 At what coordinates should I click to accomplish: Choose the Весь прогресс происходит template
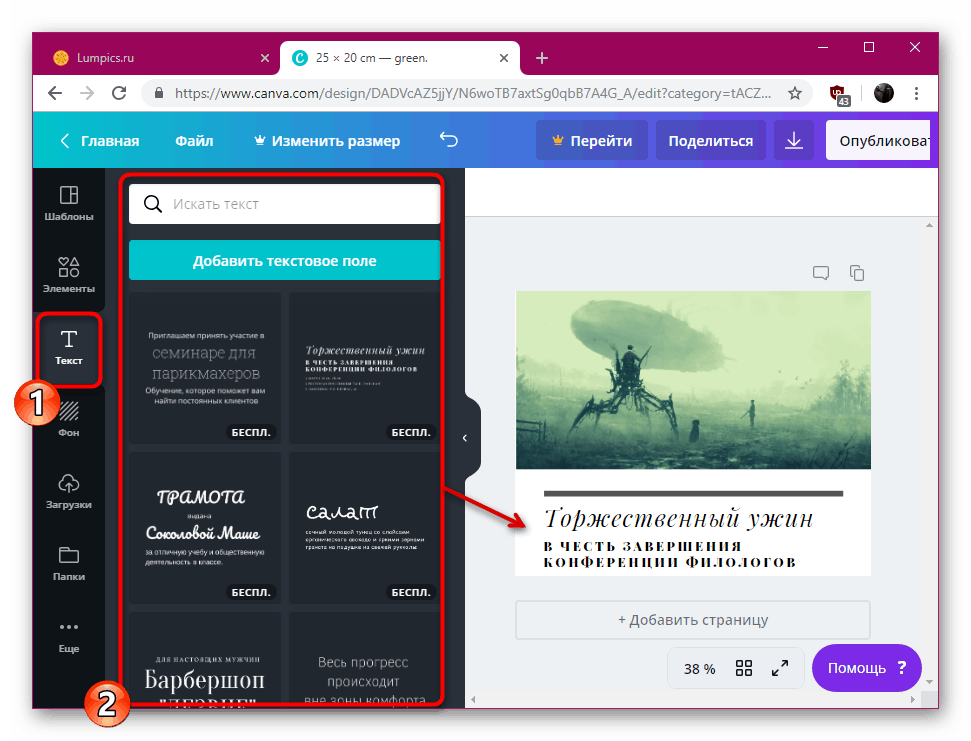(365, 660)
